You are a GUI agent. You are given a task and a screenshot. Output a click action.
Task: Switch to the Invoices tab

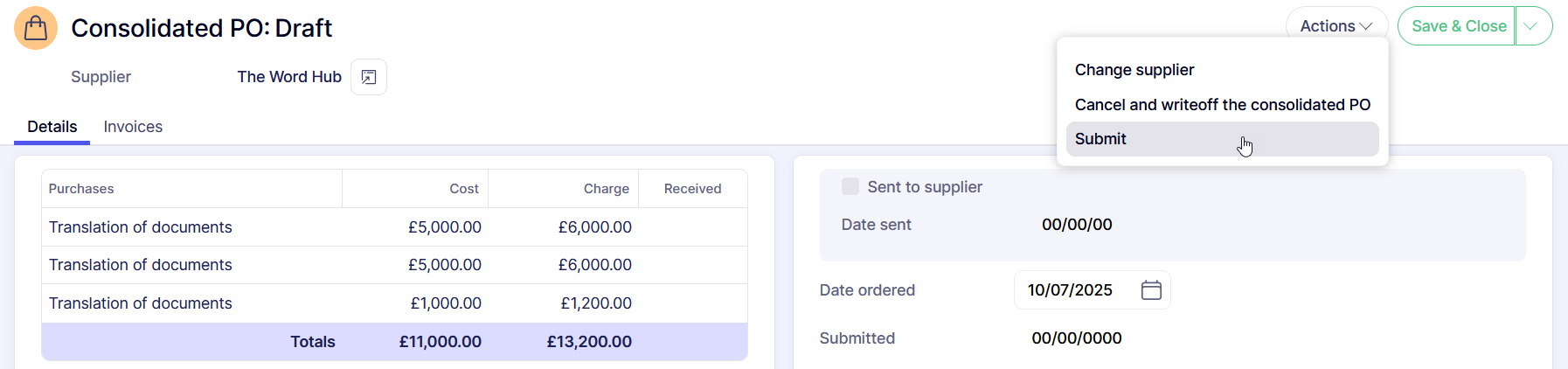133,127
